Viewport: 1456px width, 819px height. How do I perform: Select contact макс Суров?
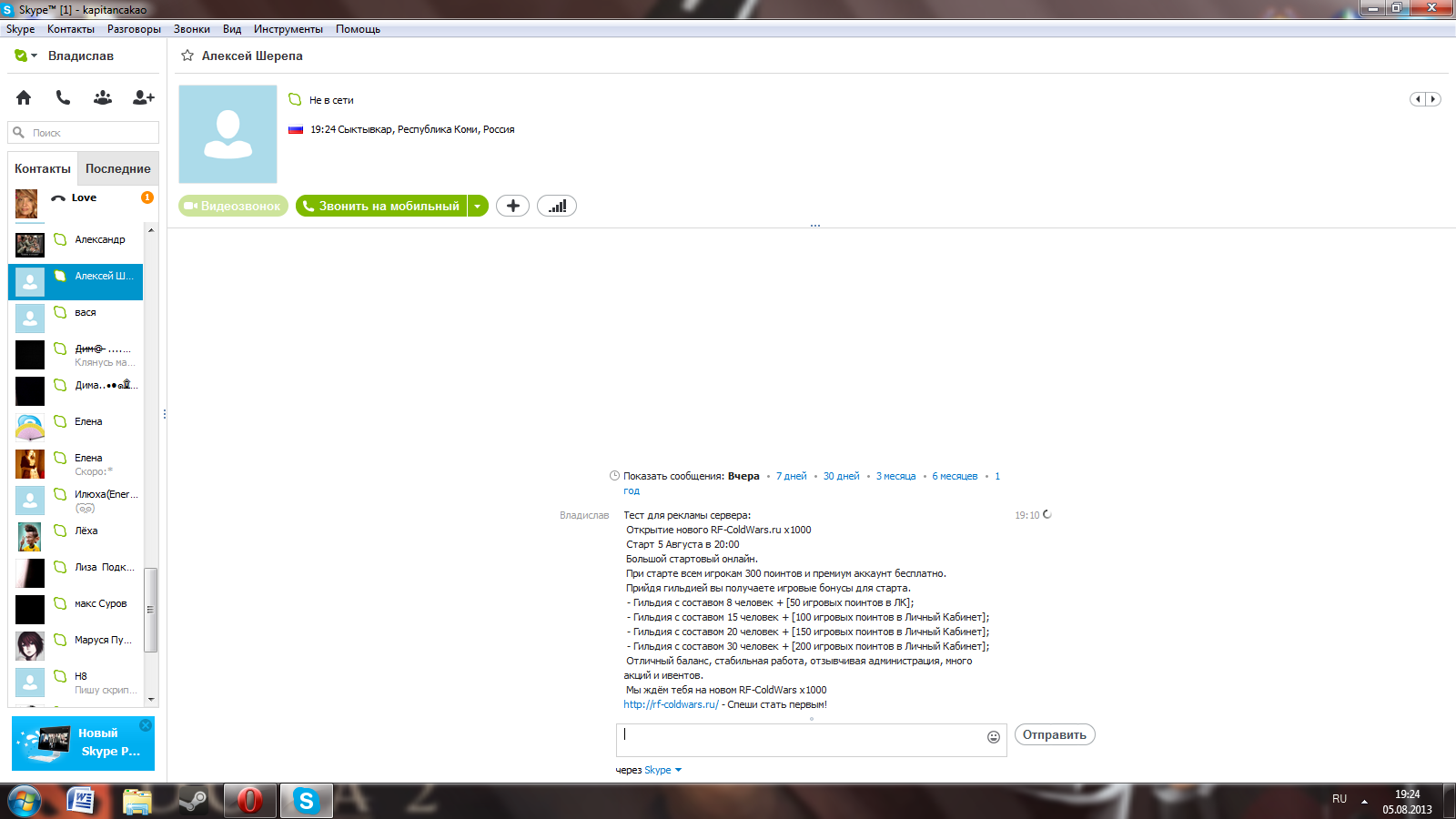76,609
